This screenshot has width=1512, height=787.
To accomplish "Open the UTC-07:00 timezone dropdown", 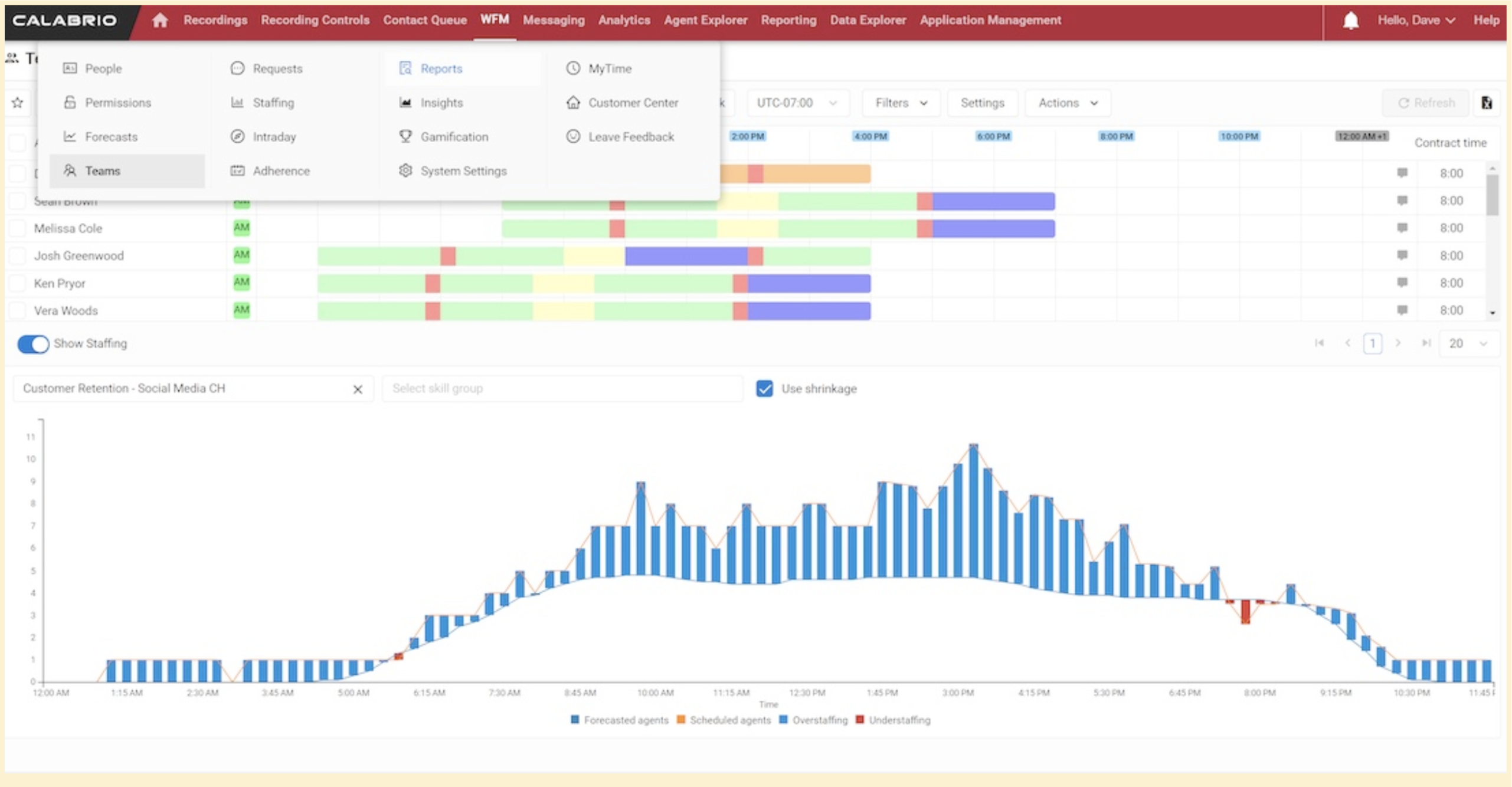I will pyautogui.click(x=798, y=103).
